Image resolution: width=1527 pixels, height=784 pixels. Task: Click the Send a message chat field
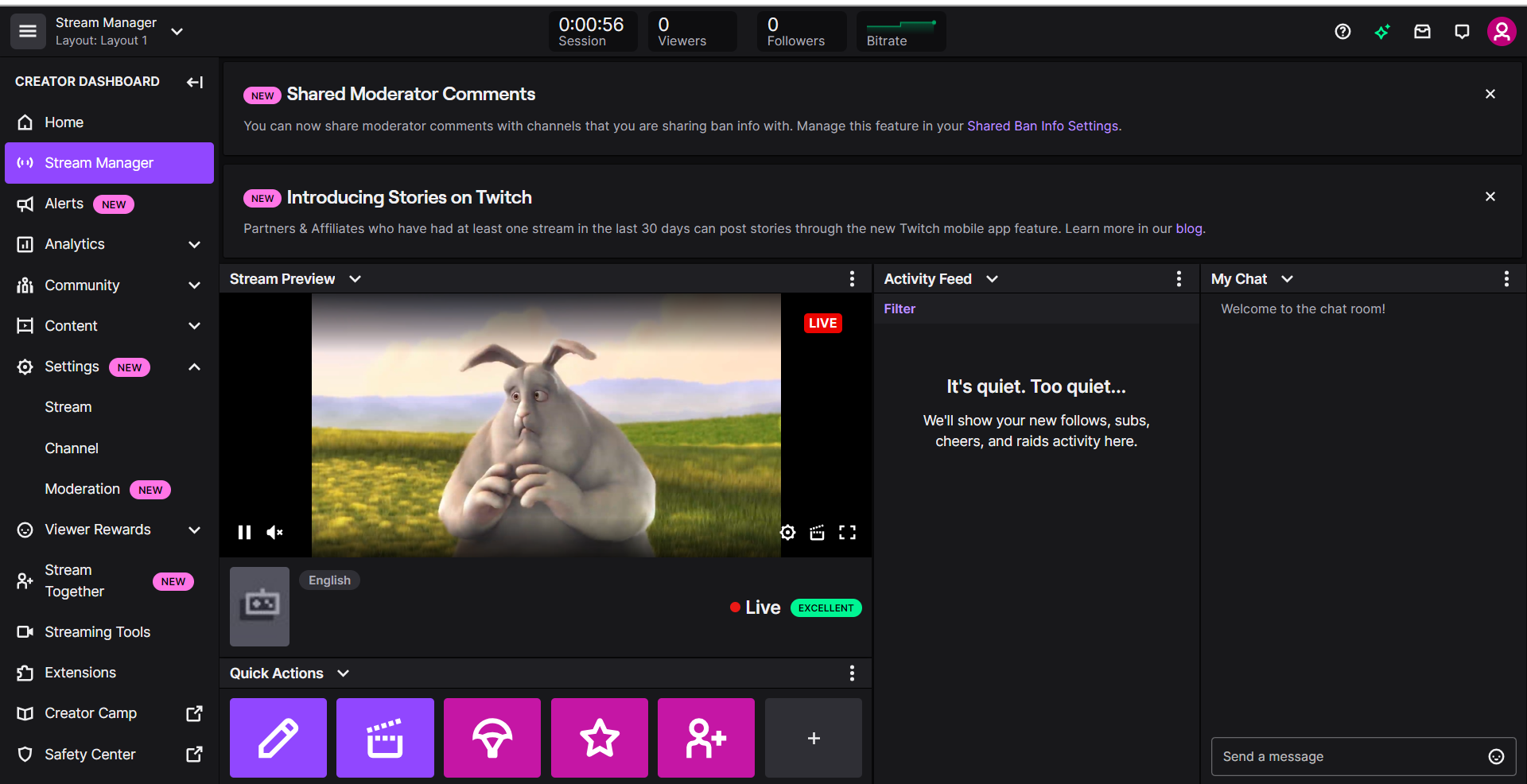pyautogui.click(x=1363, y=757)
